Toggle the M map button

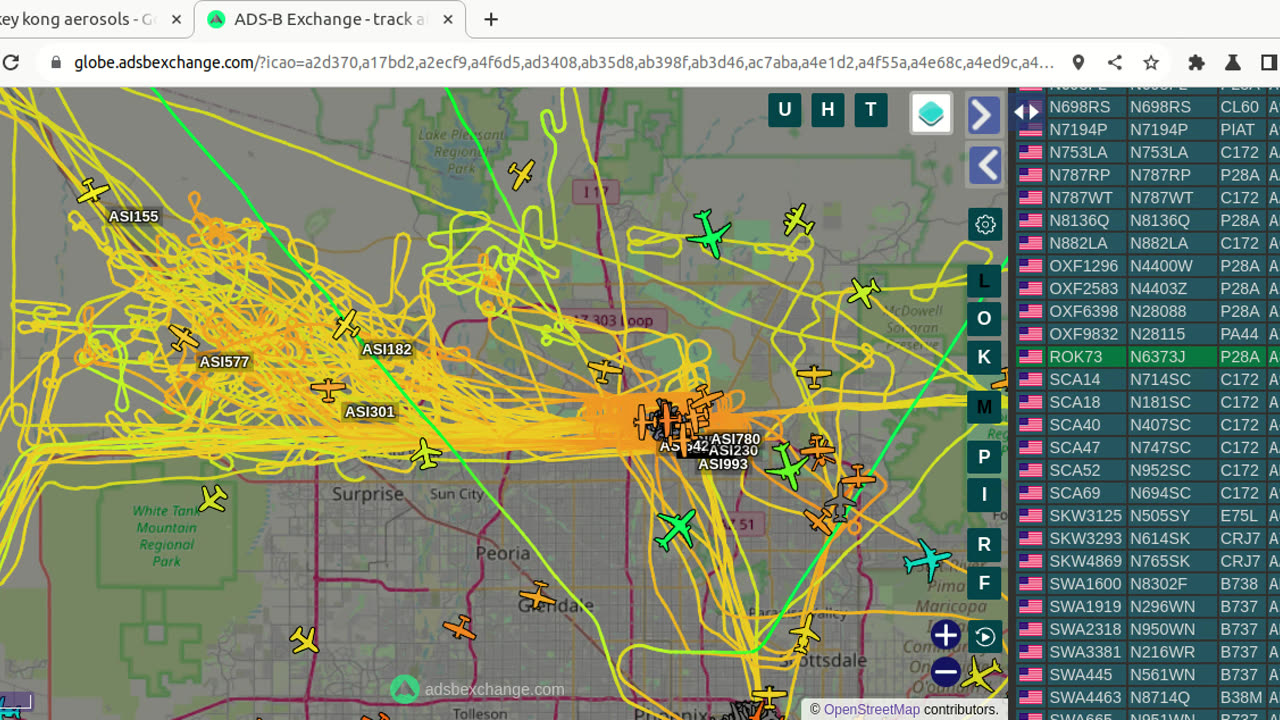[984, 407]
